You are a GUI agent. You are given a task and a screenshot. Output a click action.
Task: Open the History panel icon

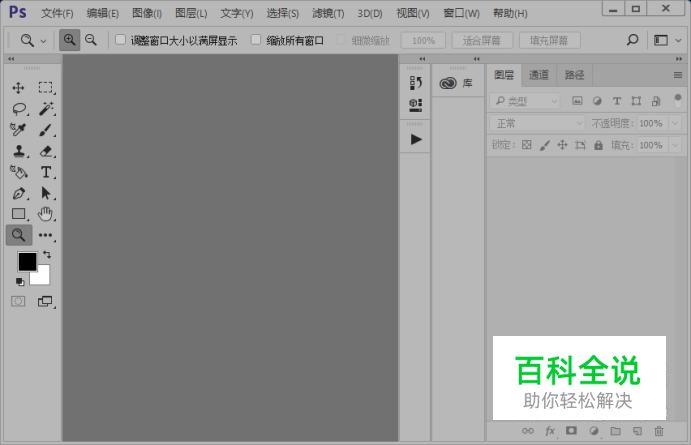pyautogui.click(x=416, y=82)
